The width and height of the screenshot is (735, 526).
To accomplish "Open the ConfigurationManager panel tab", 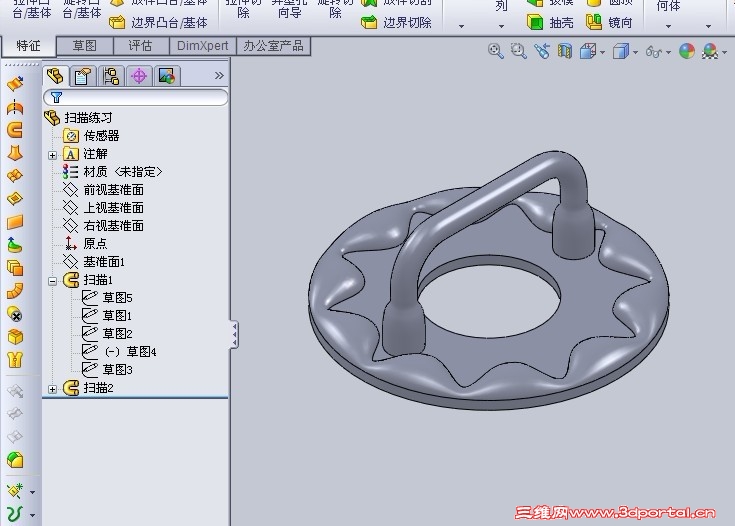I will coord(111,76).
